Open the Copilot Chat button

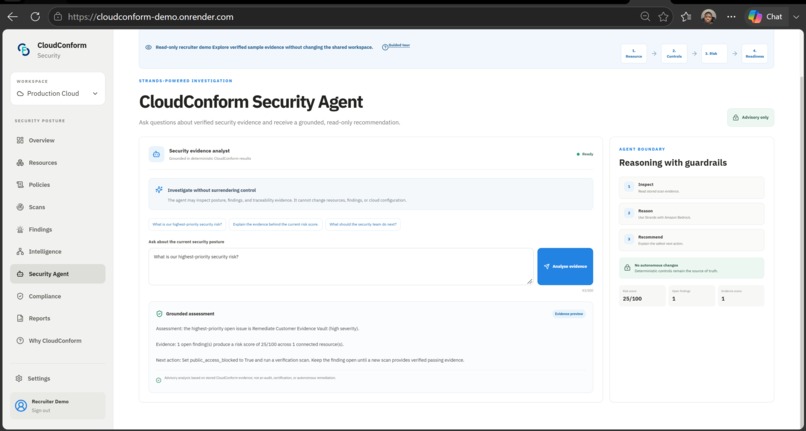(x=765, y=16)
